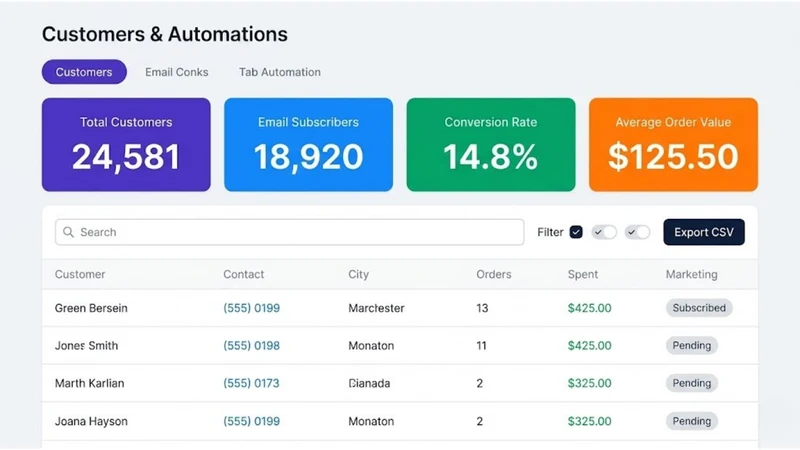Open customer Marth Karlian
Screen dimensions: 800x450
click(89, 383)
